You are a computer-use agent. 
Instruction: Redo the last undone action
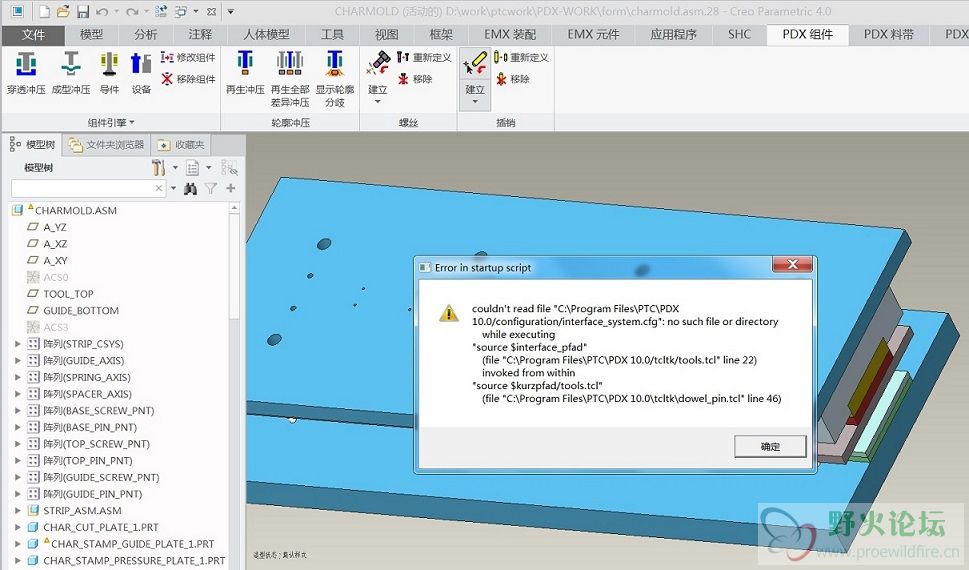pos(132,11)
